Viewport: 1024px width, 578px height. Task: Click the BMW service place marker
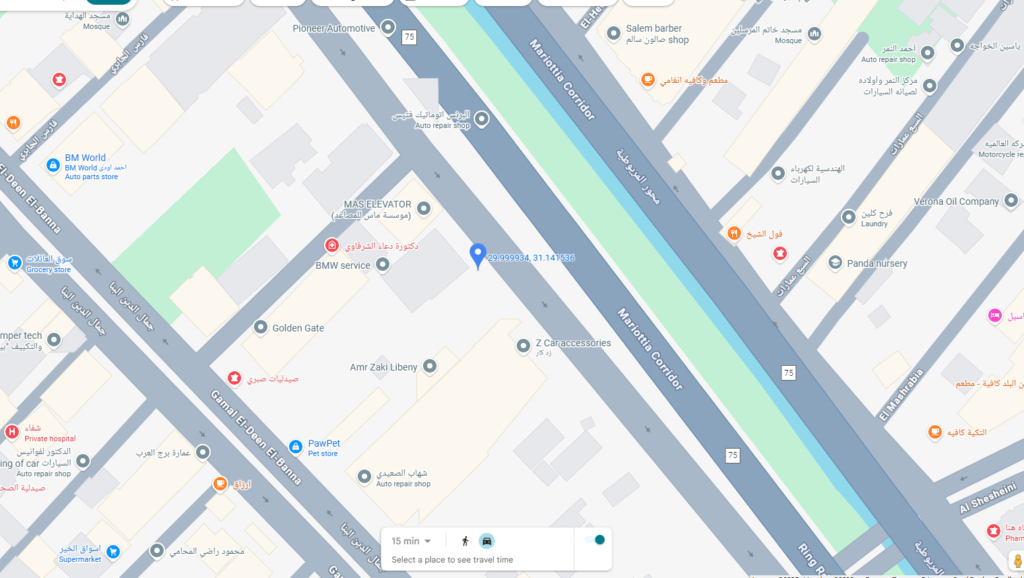(x=383, y=265)
